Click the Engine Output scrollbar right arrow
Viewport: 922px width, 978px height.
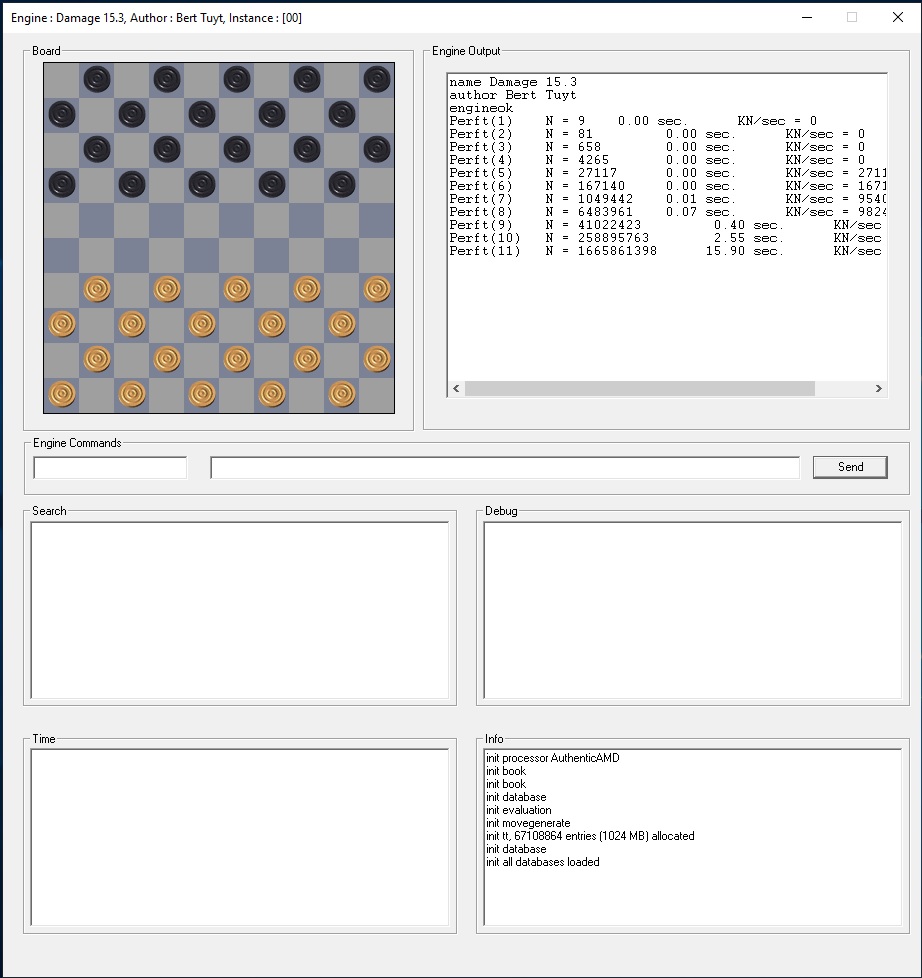pos(879,389)
